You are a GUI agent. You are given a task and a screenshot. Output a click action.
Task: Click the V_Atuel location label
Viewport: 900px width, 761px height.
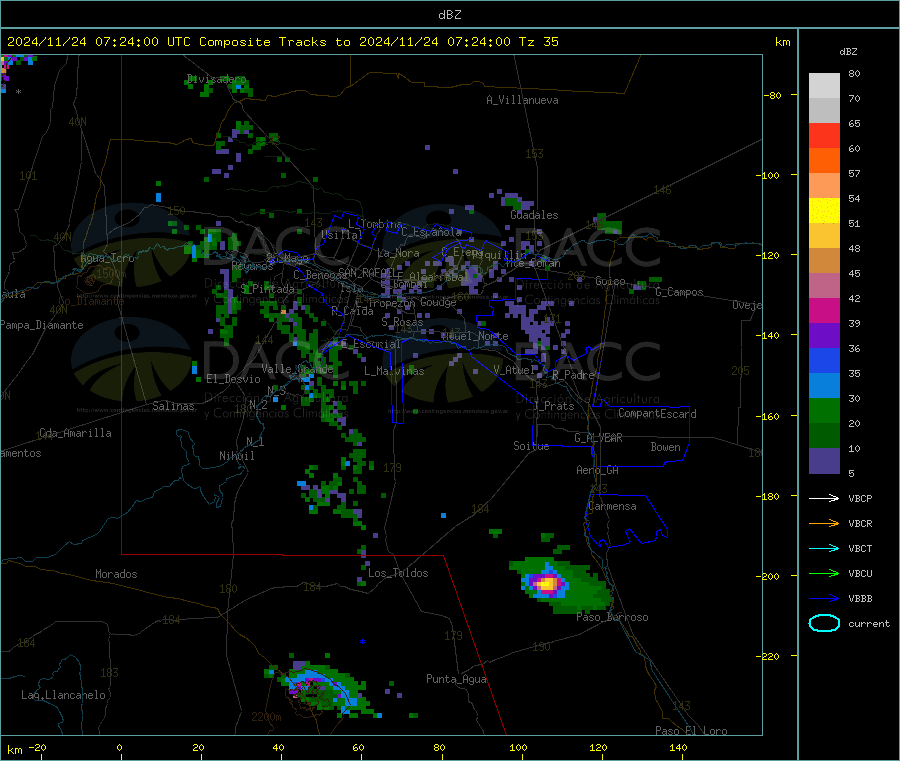(x=514, y=370)
